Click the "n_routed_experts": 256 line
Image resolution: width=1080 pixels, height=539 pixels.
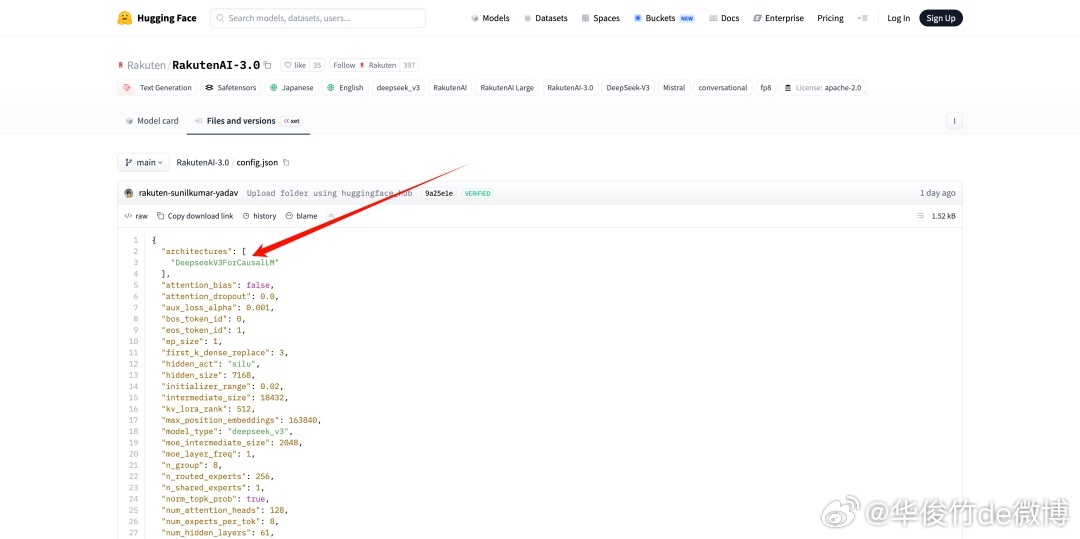[218, 476]
